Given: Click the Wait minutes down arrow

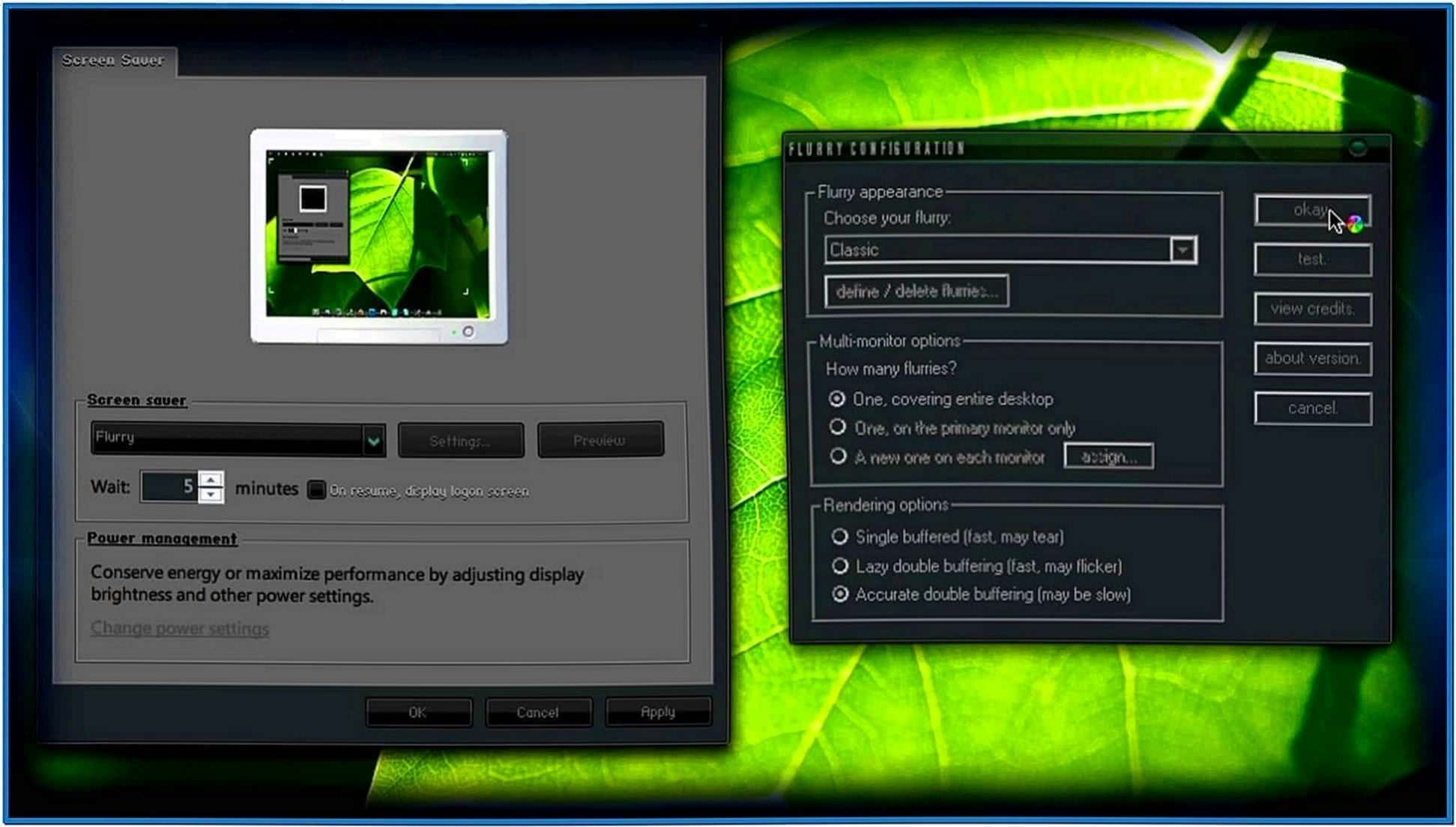Looking at the screenshot, I should [x=211, y=494].
